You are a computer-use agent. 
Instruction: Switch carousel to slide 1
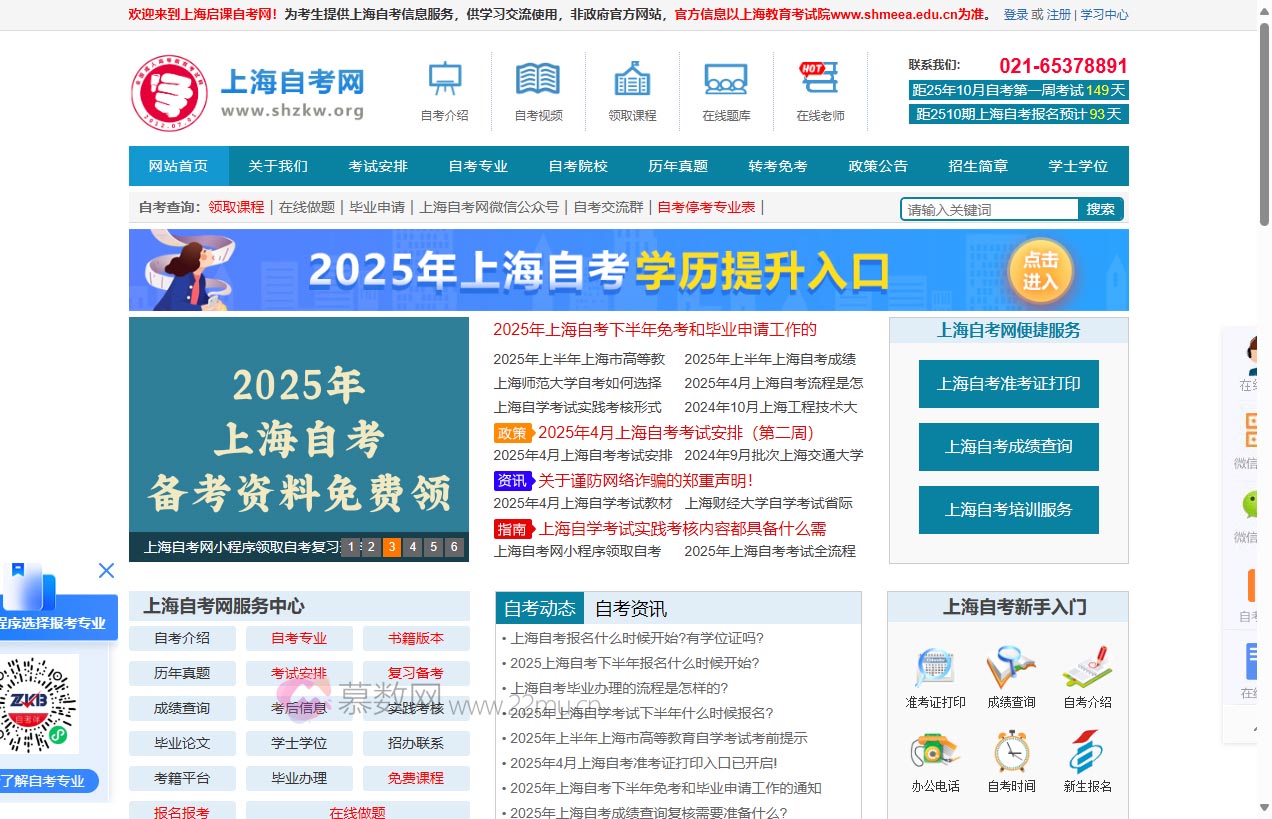[351, 547]
